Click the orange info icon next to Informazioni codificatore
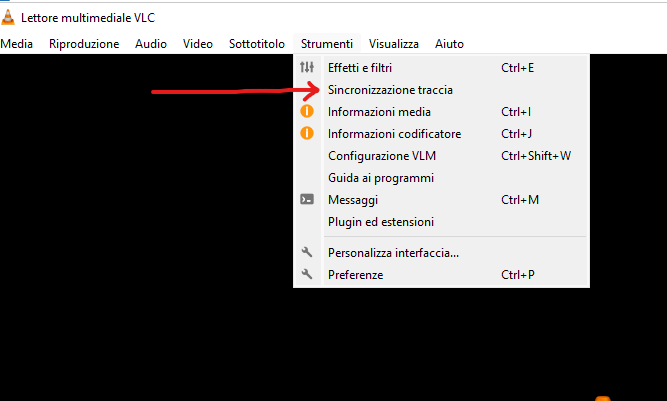Image resolution: width=667 pixels, height=401 pixels. coord(307,134)
